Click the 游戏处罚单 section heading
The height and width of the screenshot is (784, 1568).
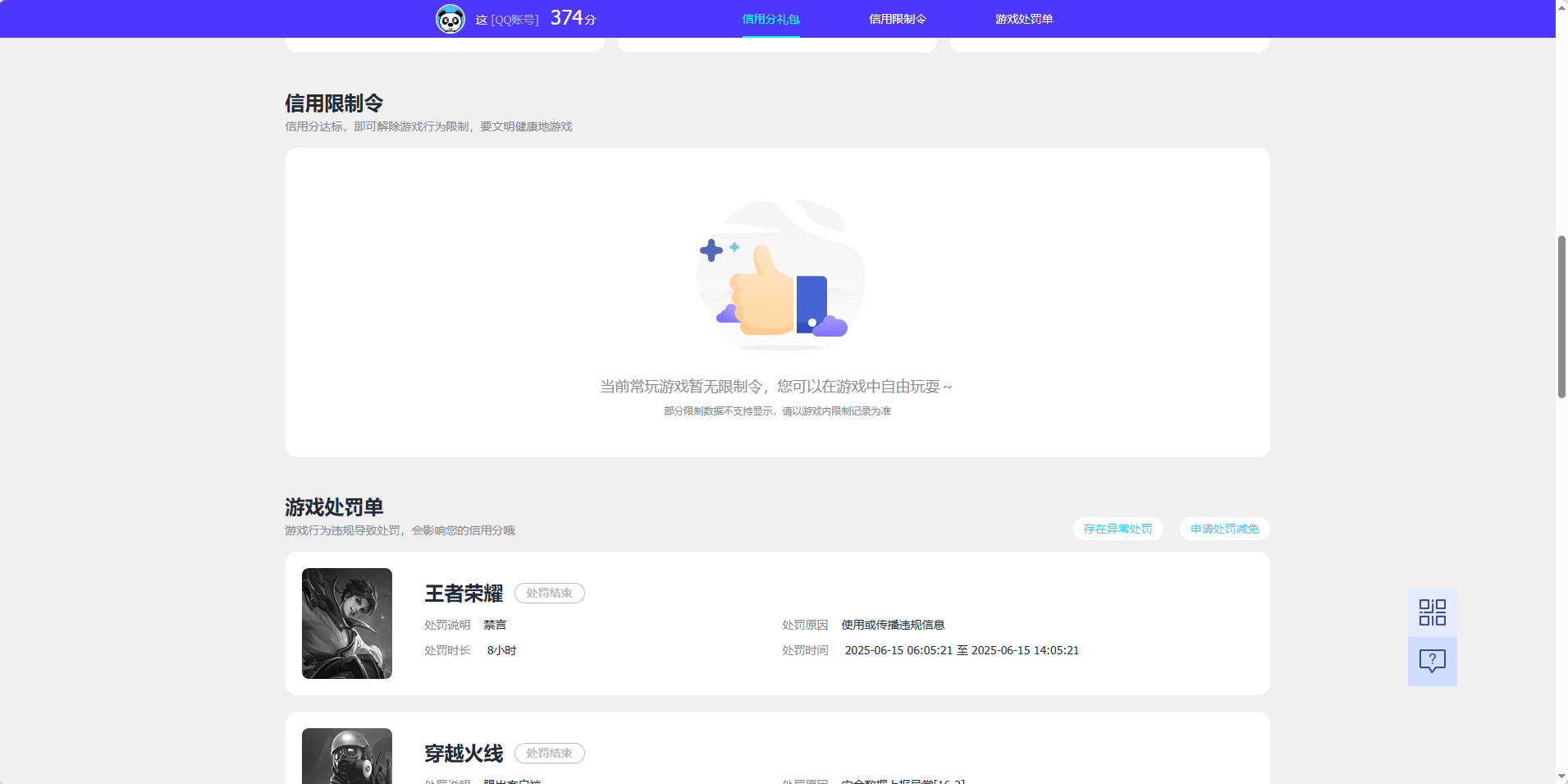pos(334,507)
